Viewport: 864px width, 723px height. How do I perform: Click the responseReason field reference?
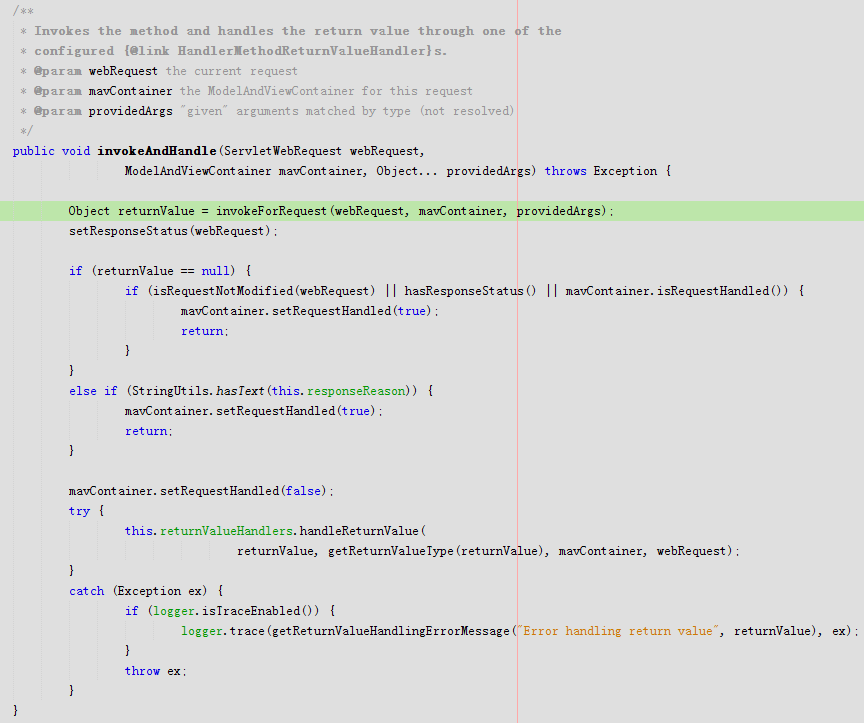(356, 391)
